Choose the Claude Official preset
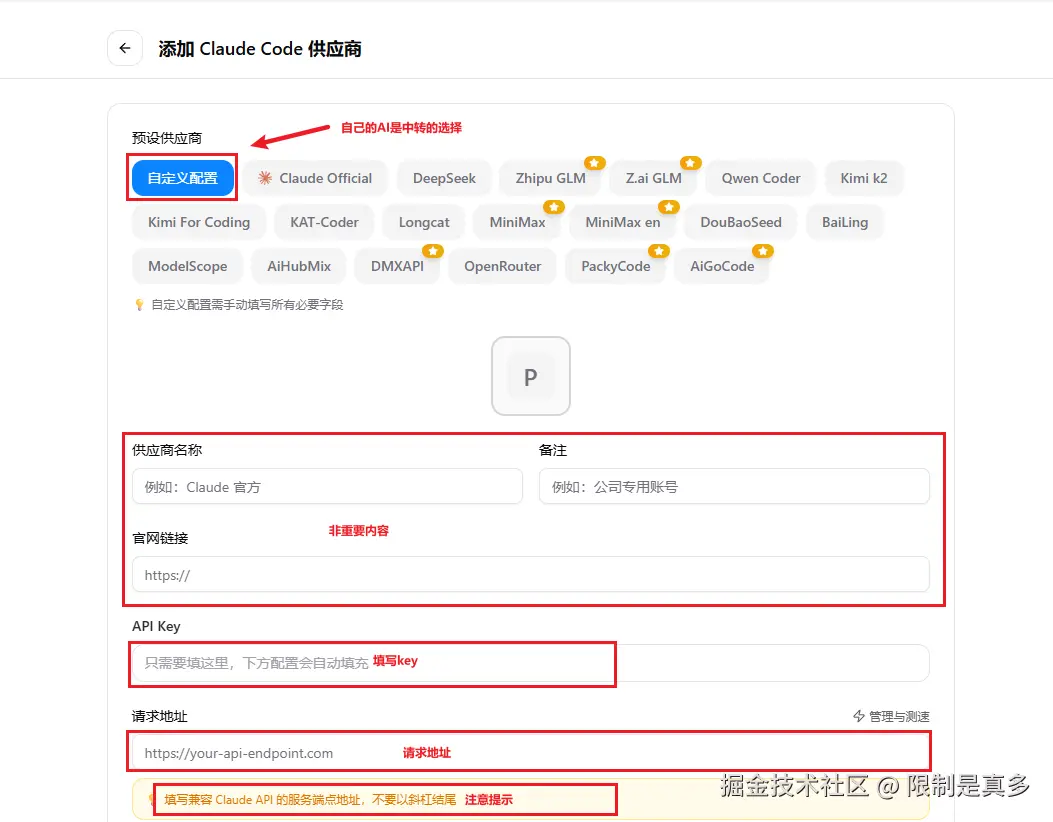Viewport: 1053px width, 822px height. 315,178
